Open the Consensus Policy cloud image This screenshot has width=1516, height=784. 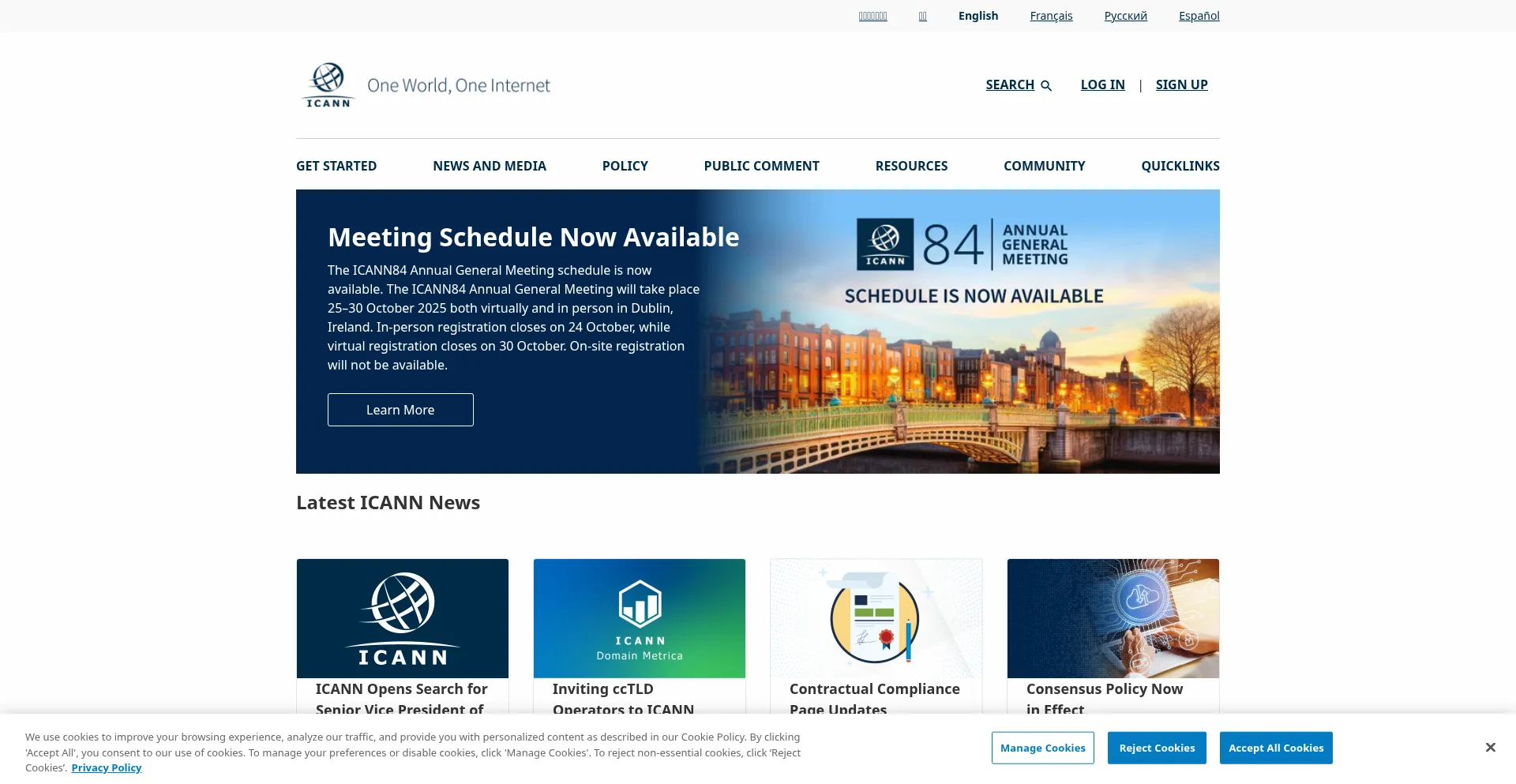coord(1113,618)
